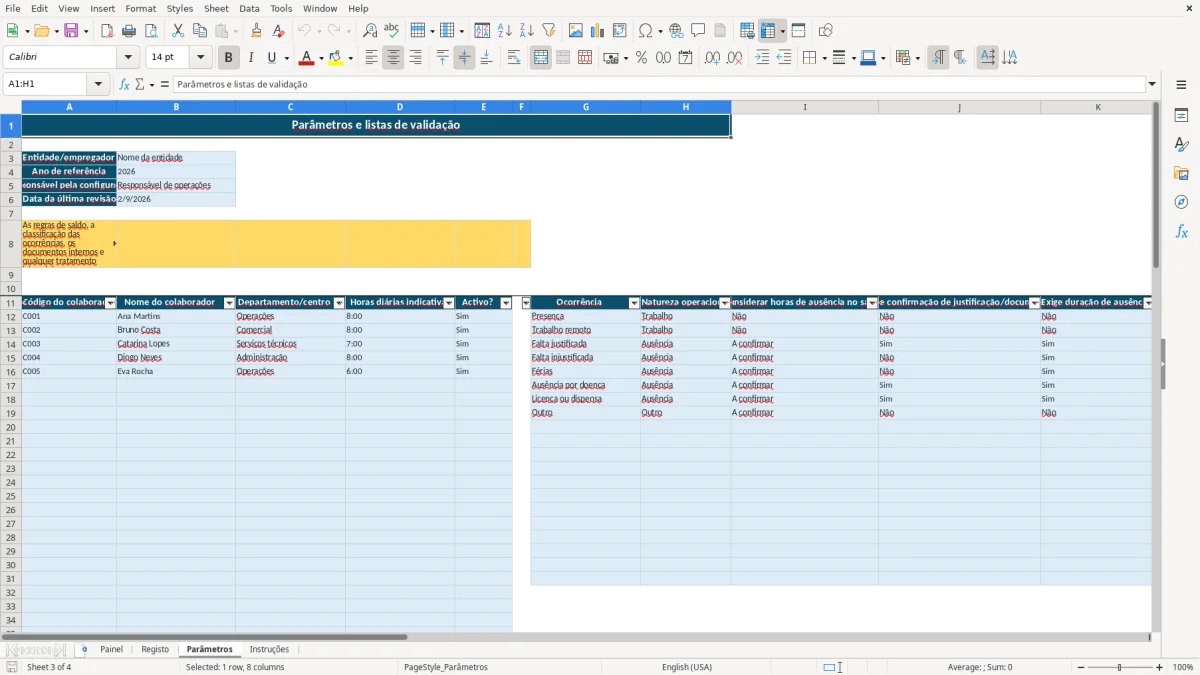
Task: Insert a comment with the speech bubble icon
Action: coord(698,31)
